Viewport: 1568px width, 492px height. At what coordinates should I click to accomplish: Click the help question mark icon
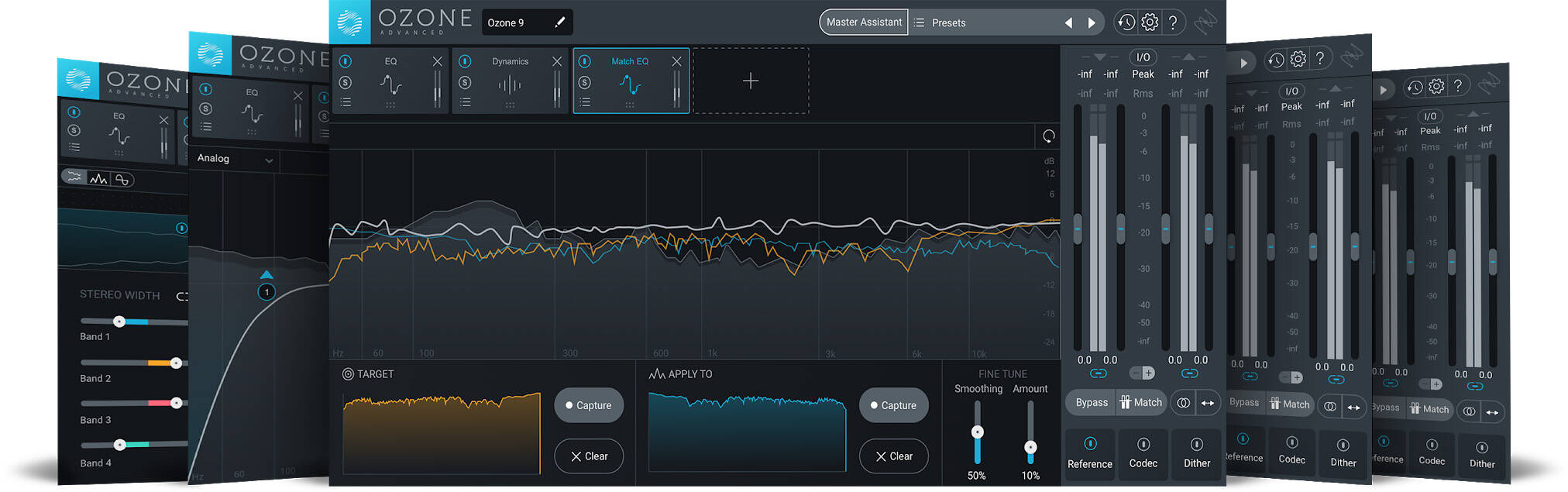click(1173, 22)
